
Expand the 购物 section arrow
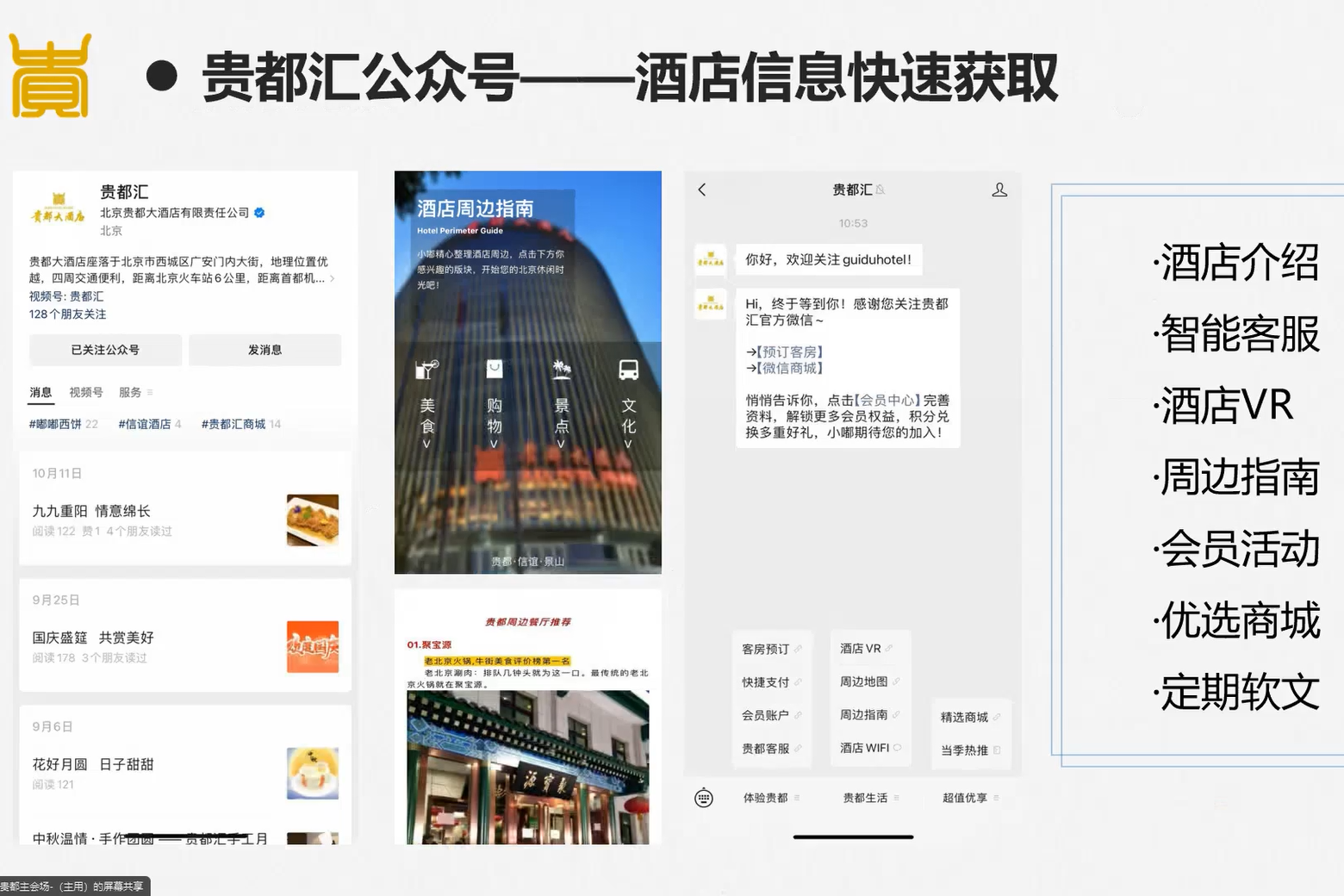point(495,445)
